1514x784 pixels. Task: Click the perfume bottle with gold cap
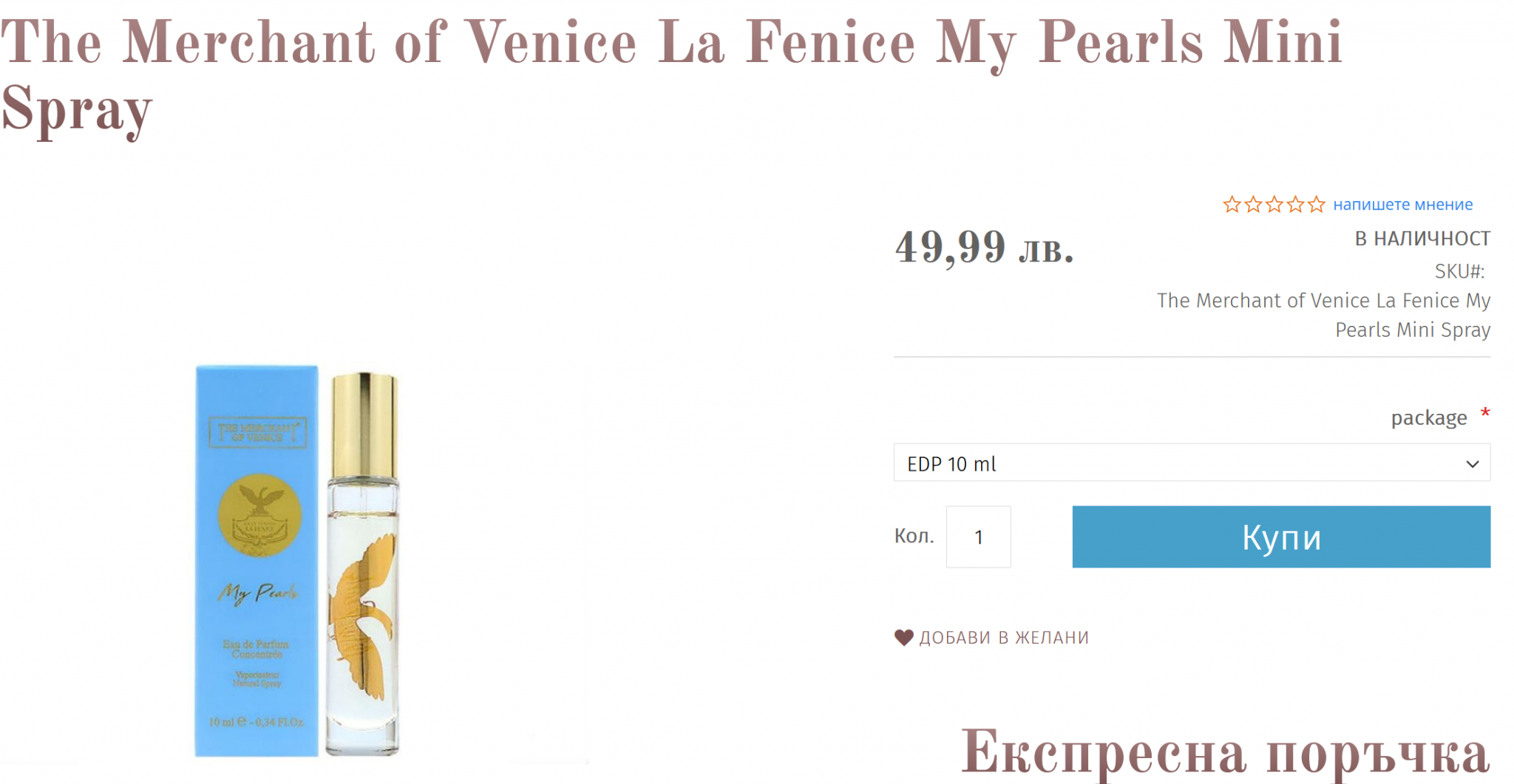pyautogui.click(x=363, y=564)
